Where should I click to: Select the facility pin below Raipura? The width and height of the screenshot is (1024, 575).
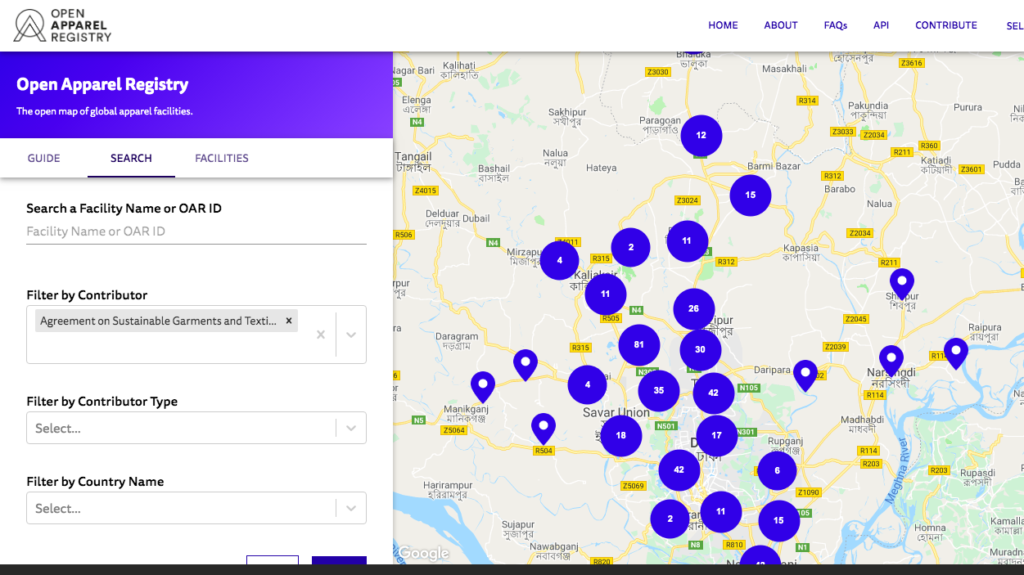tap(956, 353)
